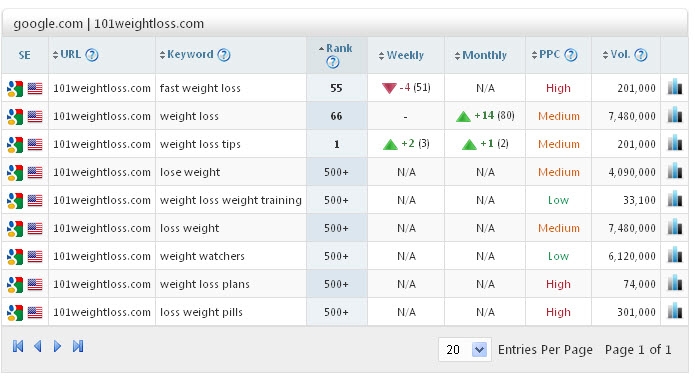695x380 pixels.
Task: Click help icon next to Keyword header
Action: 224,55
